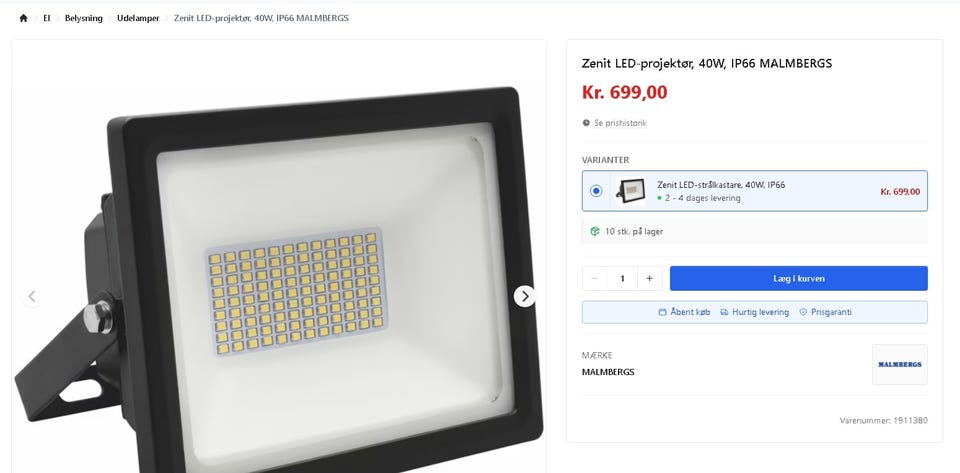The height and width of the screenshot is (473, 960).
Task: Navigate to Udelamper breadcrumb link
Action: [136, 18]
